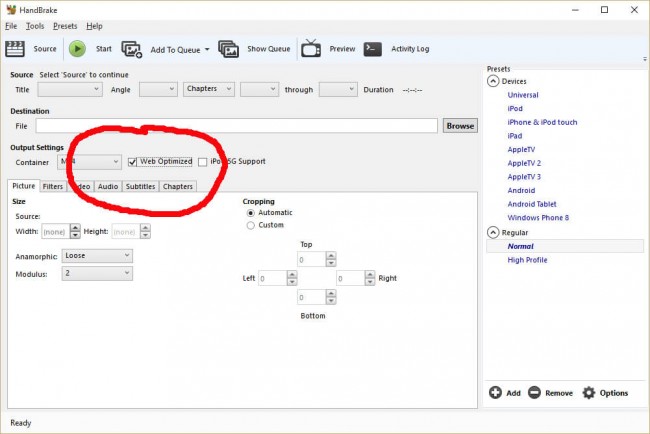The image size is (650, 434).
Task: Switch to the Audio tab
Action: 108,187
